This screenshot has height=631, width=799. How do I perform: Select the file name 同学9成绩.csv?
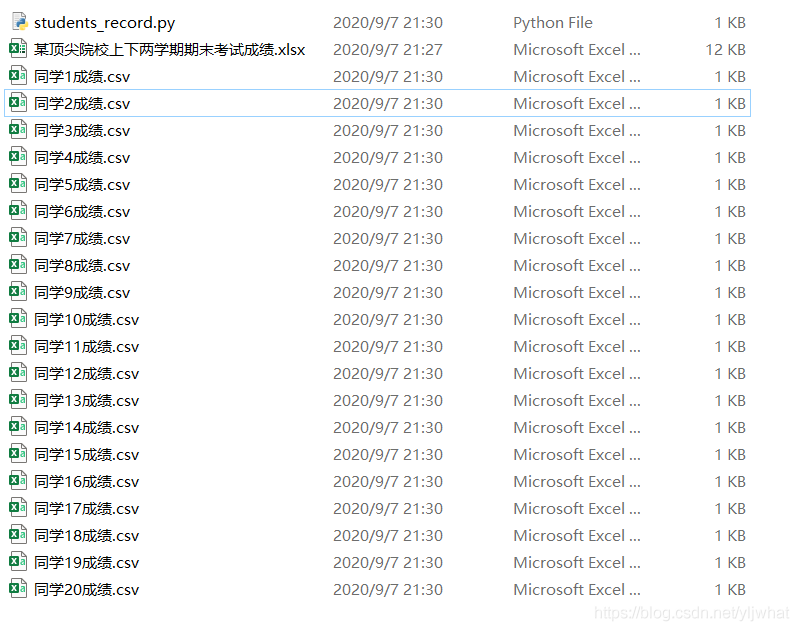[82, 293]
